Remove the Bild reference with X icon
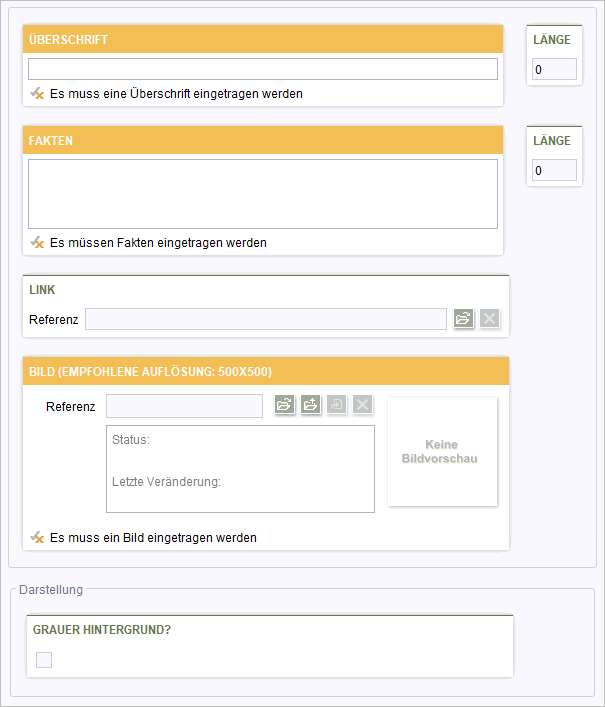Image resolution: width=605 pixels, height=707 pixels. (x=363, y=404)
